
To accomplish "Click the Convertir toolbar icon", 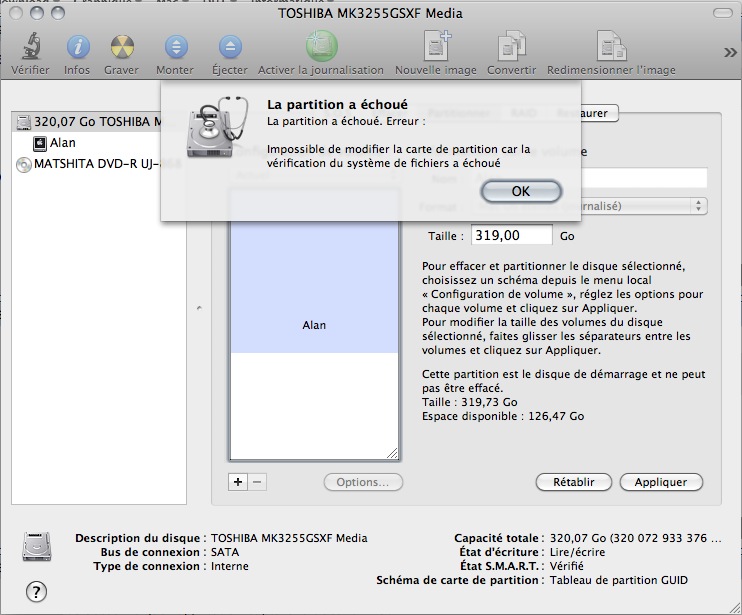I will coord(512,46).
